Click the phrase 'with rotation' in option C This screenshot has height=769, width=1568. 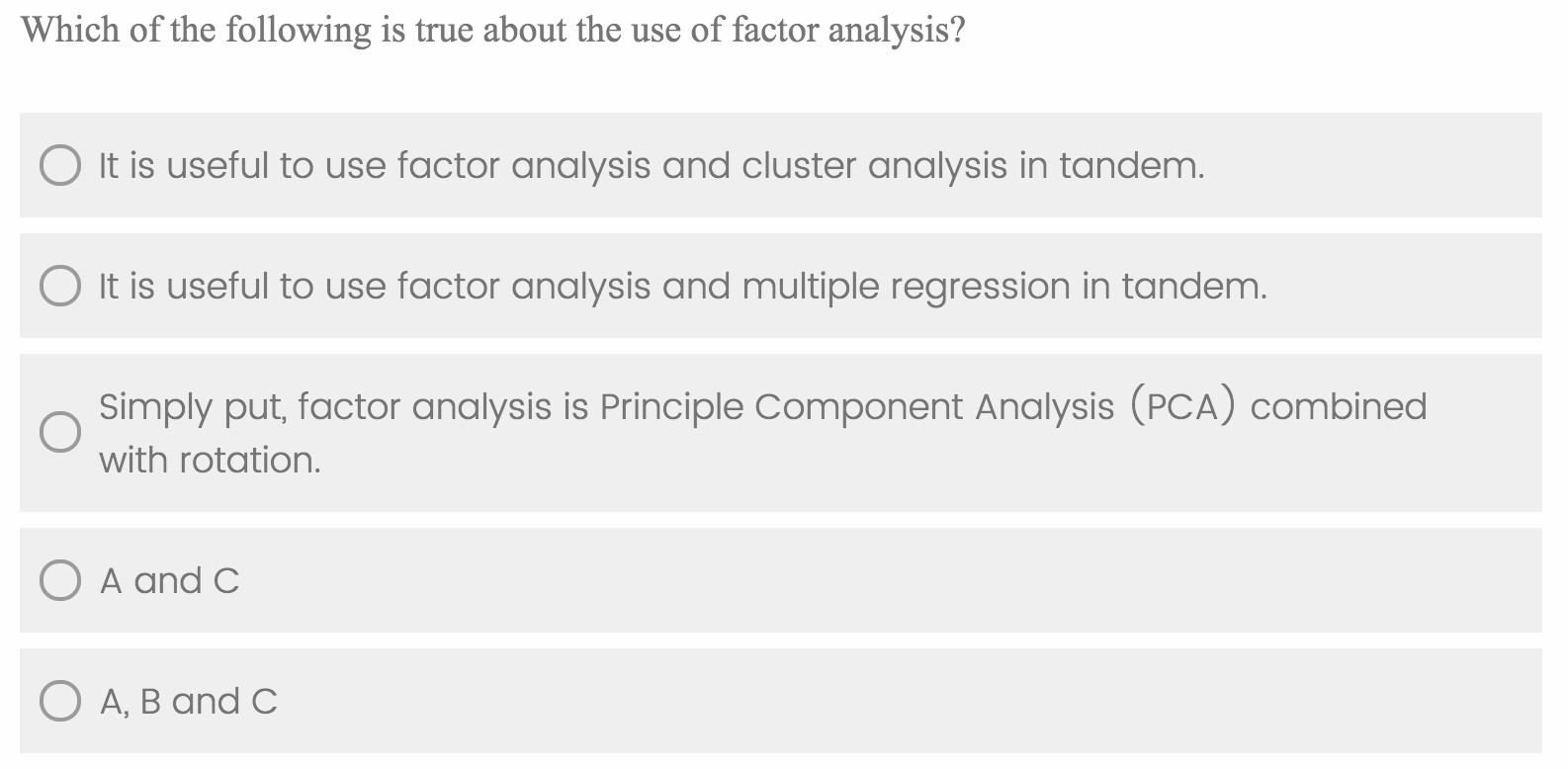click(x=208, y=458)
